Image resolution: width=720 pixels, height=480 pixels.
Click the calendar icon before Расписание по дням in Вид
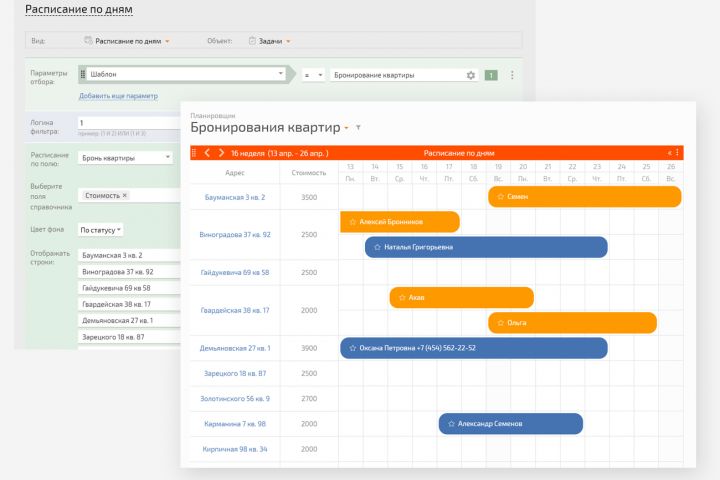pos(88,40)
